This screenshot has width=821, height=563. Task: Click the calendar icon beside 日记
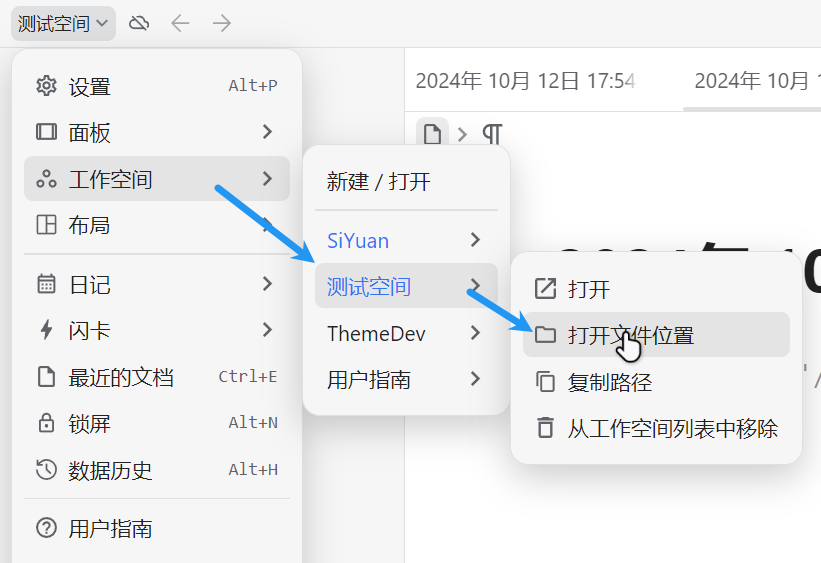click(x=46, y=284)
